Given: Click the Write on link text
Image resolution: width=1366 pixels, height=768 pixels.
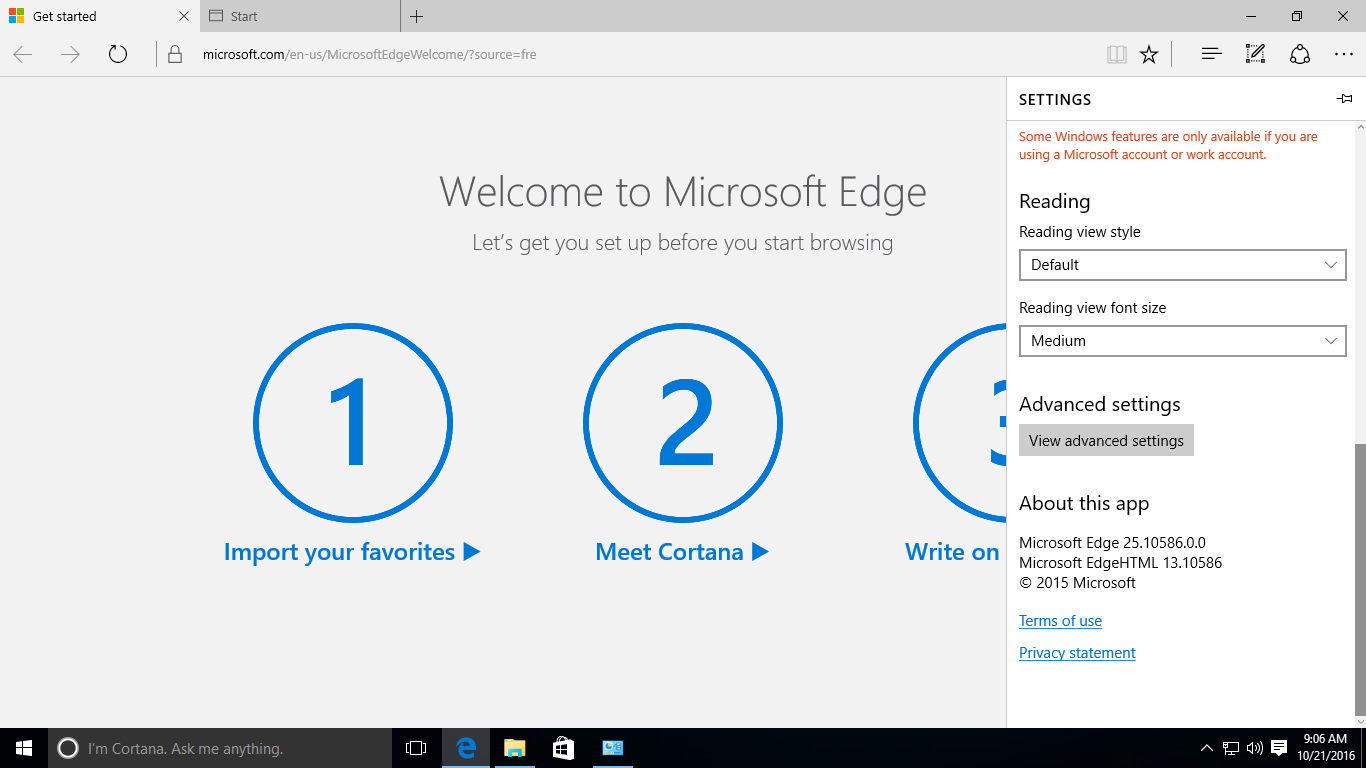Looking at the screenshot, I should [x=952, y=552].
